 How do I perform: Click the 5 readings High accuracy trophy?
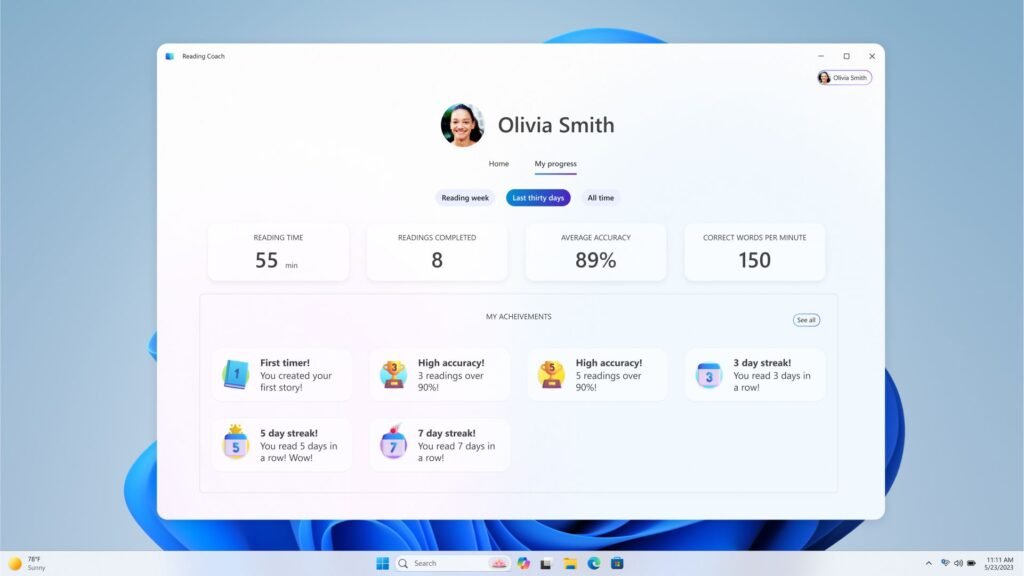click(x=551, y=374)
